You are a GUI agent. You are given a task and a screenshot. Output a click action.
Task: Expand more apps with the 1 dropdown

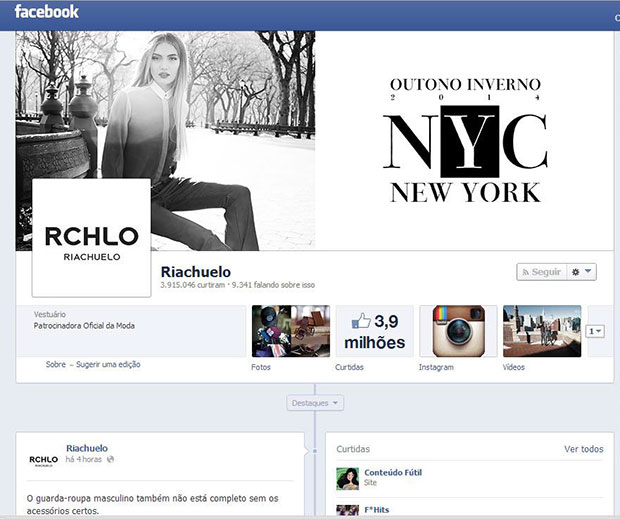(x=595, y=331)
